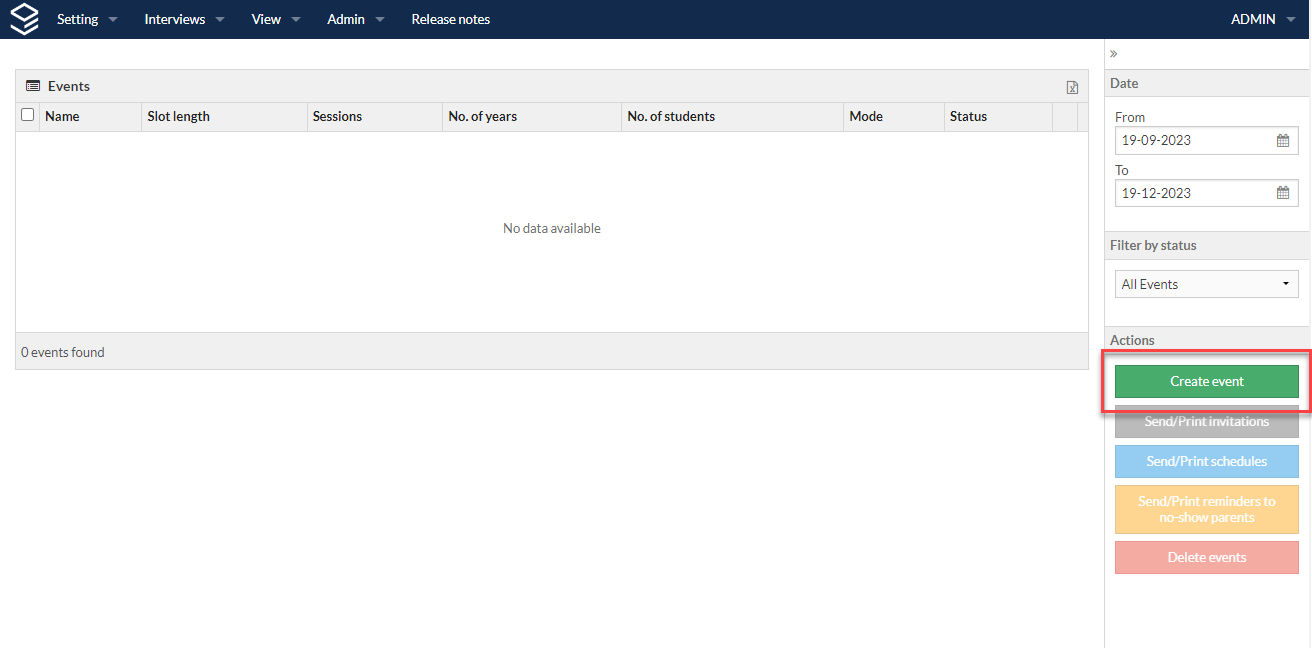Image resolution: width=1312 pixels, height=648 pixels.
Task: Sort by the Slot length column
Action: point(225,116)
